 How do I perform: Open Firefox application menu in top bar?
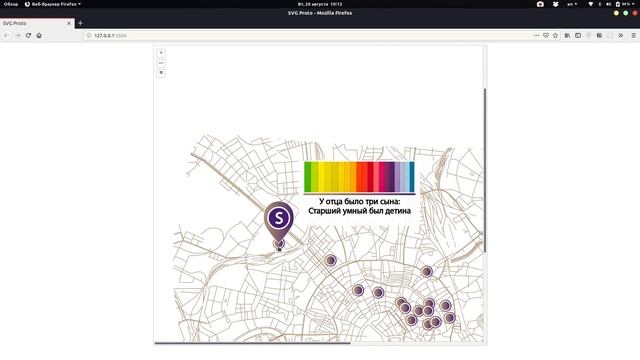coord(53,4)
